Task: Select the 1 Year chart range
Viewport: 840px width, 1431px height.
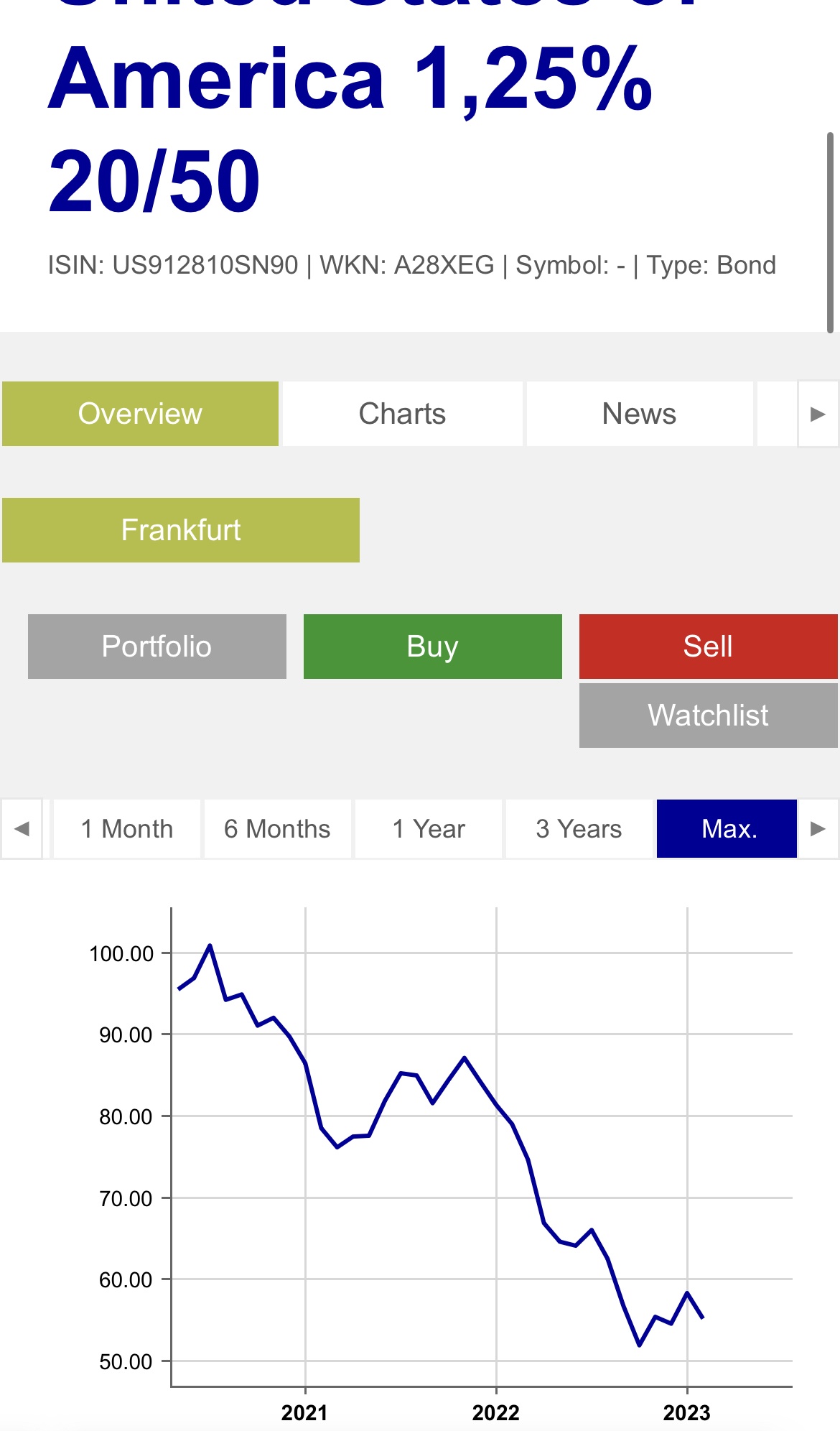Action: 429,829
